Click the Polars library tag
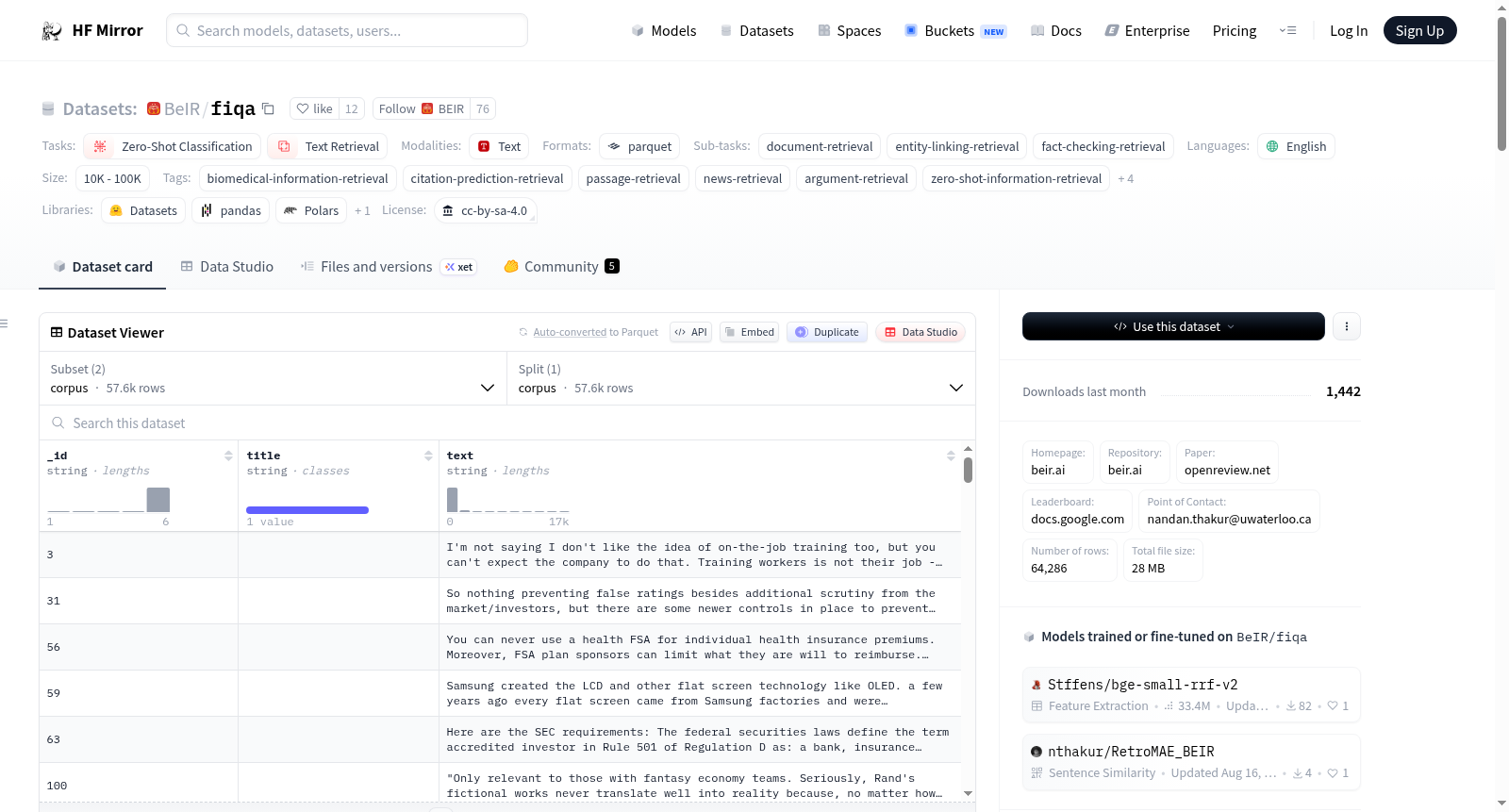This screenshot has width=1509, height=812. tap(311, 210)
